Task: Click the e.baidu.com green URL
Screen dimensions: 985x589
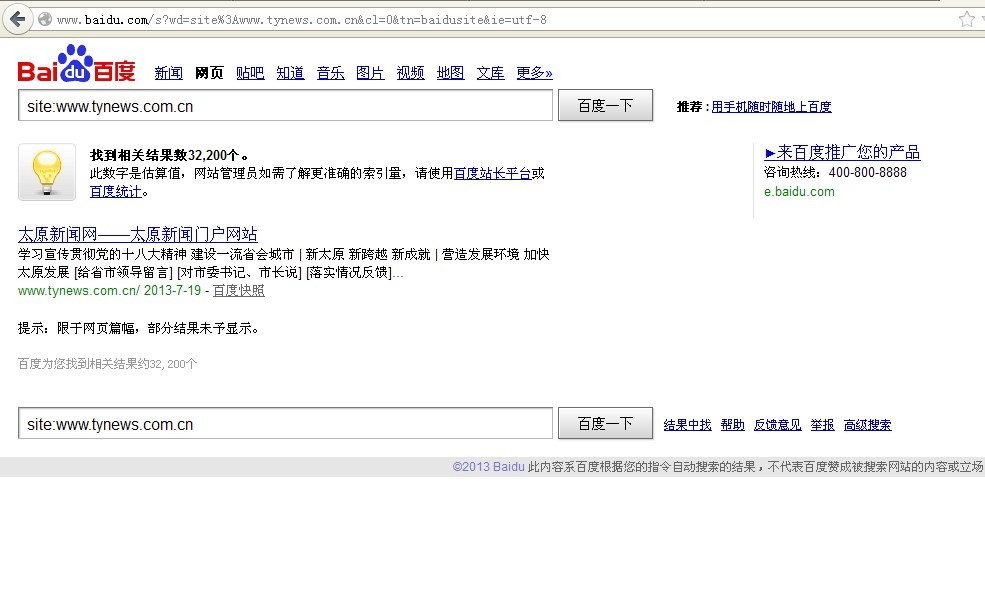Action: tap(799, 192)
